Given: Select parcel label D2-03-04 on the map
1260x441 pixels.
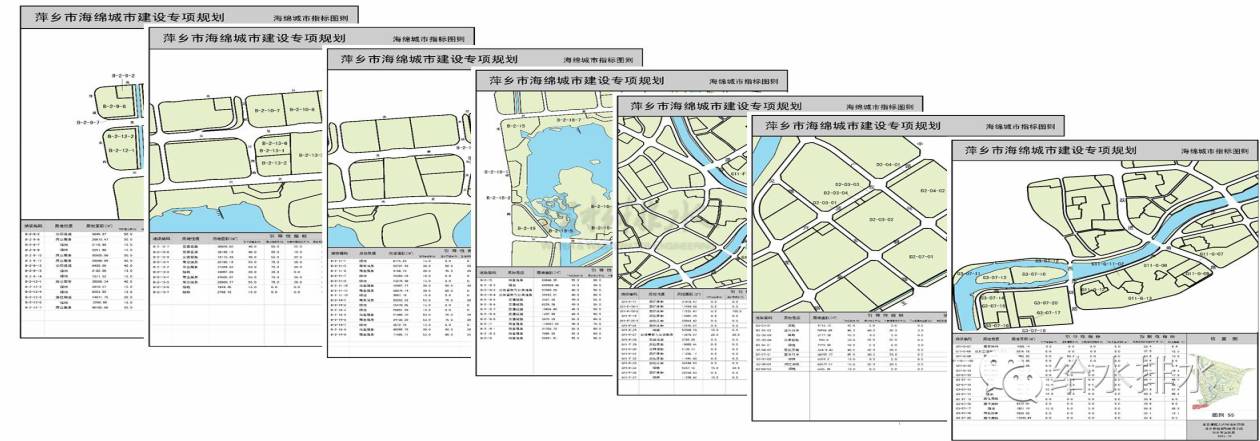Looking at the screenshot, I should coord(836,193).
